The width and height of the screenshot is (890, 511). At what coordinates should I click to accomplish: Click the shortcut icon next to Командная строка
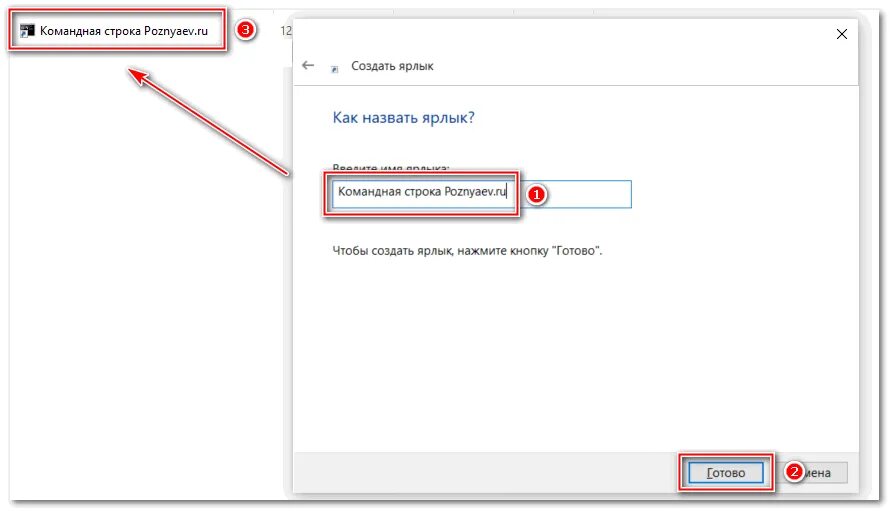tap(27, 31)
